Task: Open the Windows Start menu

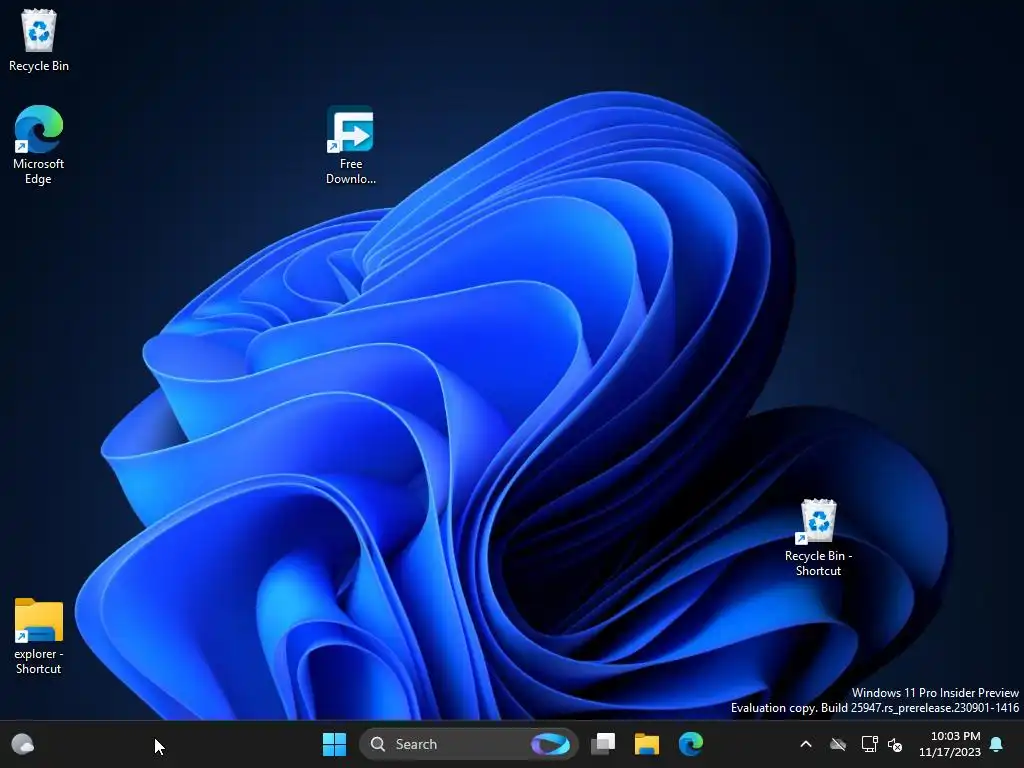Action: (334, 744)
